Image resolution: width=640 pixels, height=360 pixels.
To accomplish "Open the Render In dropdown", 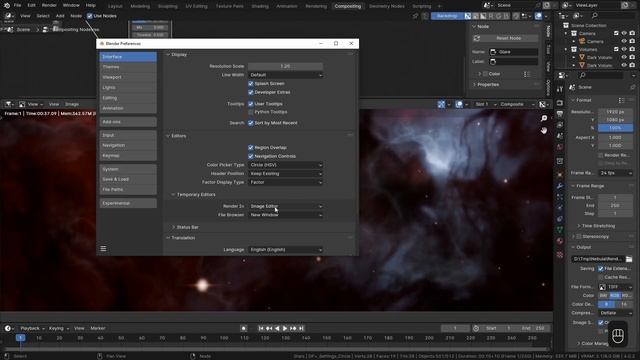I will click(x=285, y=206).
